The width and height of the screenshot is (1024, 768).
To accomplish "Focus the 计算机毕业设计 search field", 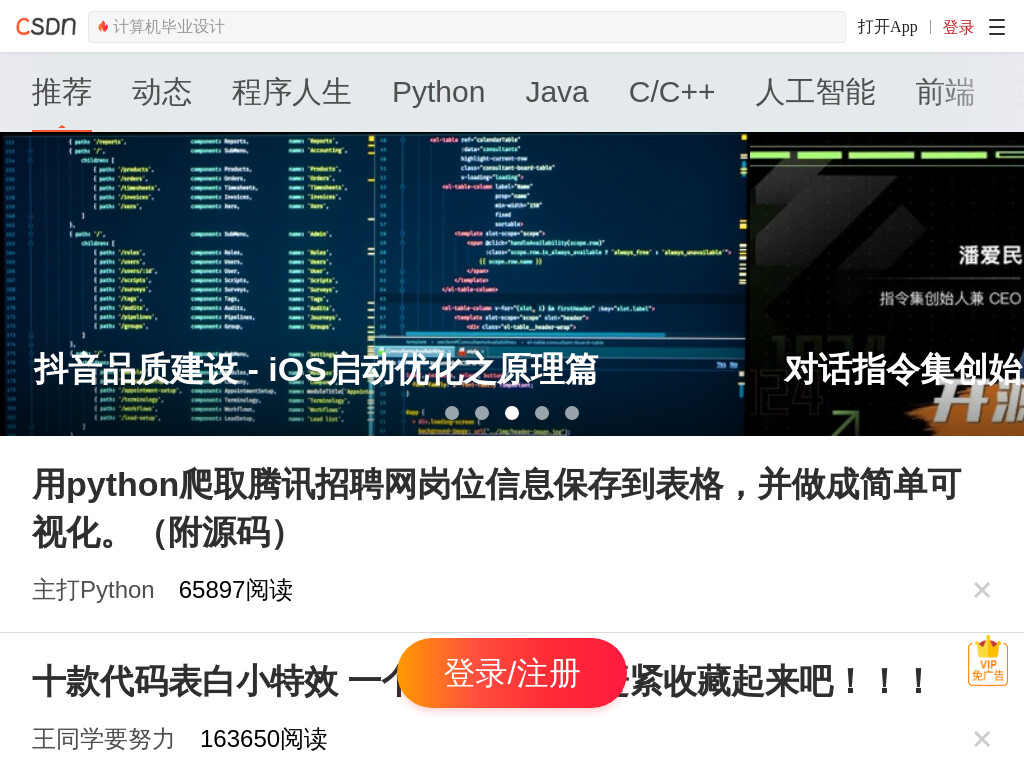I will 467,27.
